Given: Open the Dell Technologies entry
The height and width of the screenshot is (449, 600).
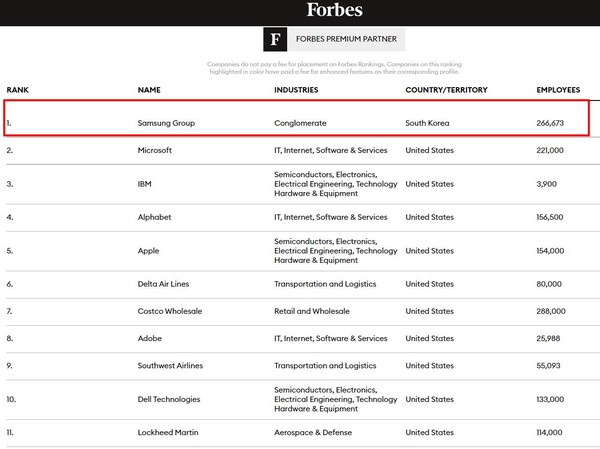Looking at the screenshot, I should click(x=169, y=399).
